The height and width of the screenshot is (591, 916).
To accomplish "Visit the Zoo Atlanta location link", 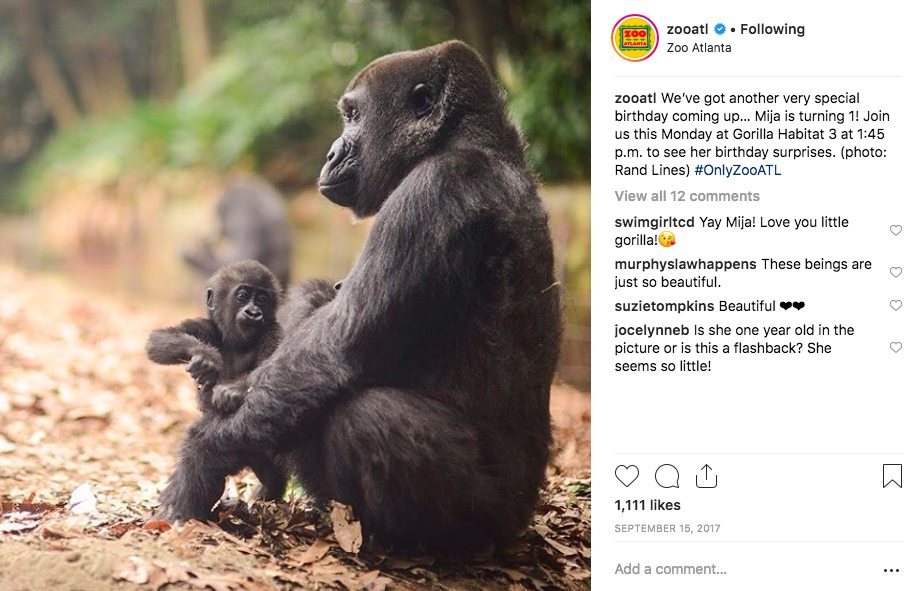I will click(699, 48).
